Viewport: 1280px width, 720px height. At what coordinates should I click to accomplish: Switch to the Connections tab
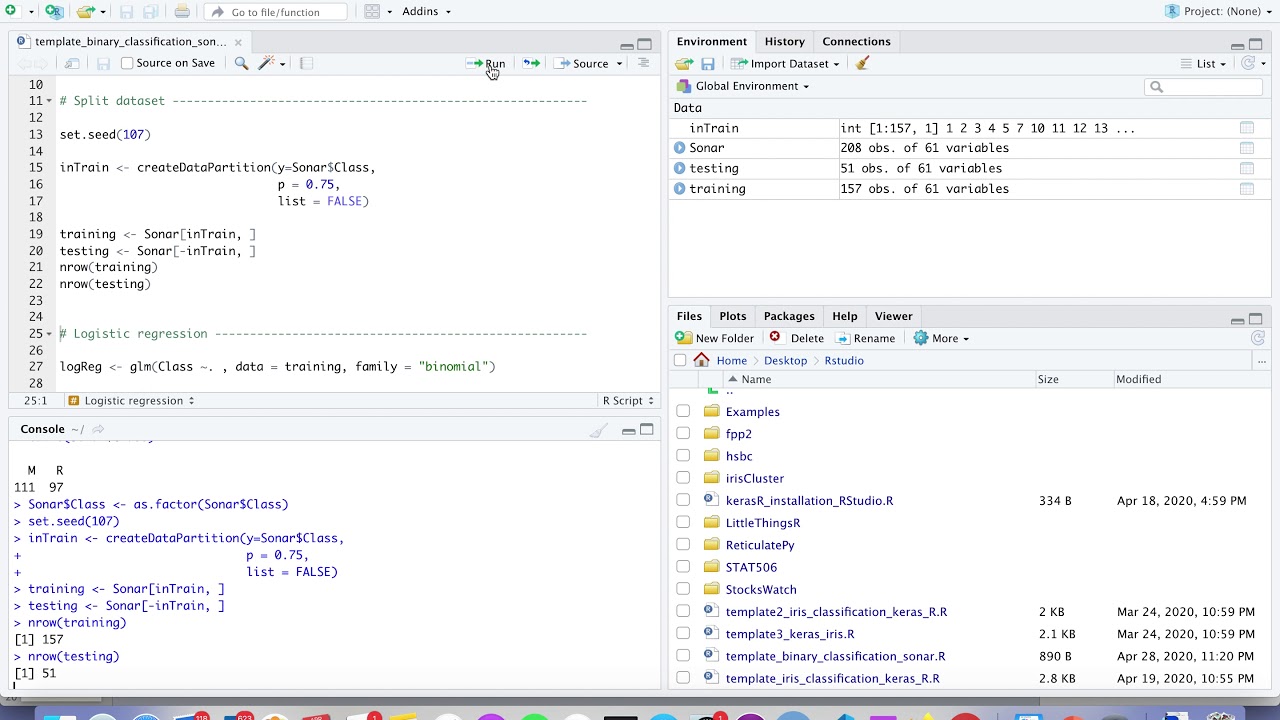tap(856, 41)
